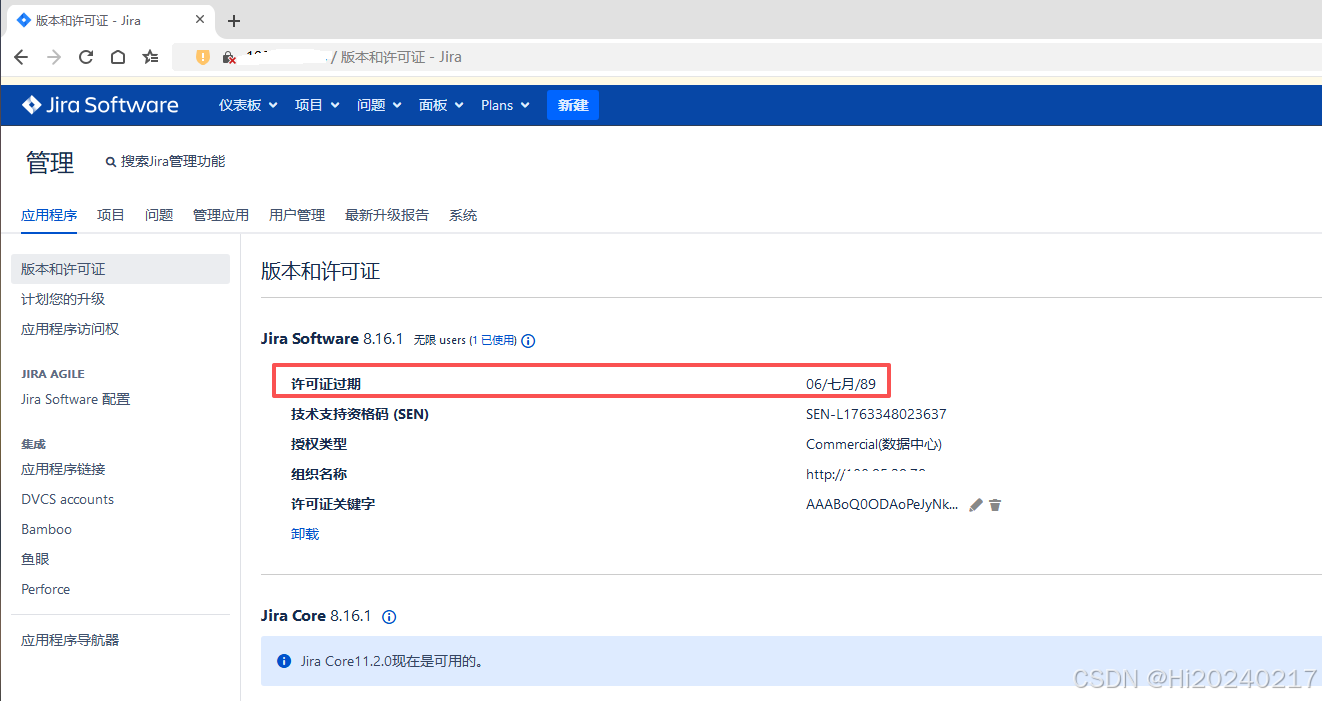Select the 用户管理 admin tab
Viewport: 1322px width, 701px height.
coord(297,215)
